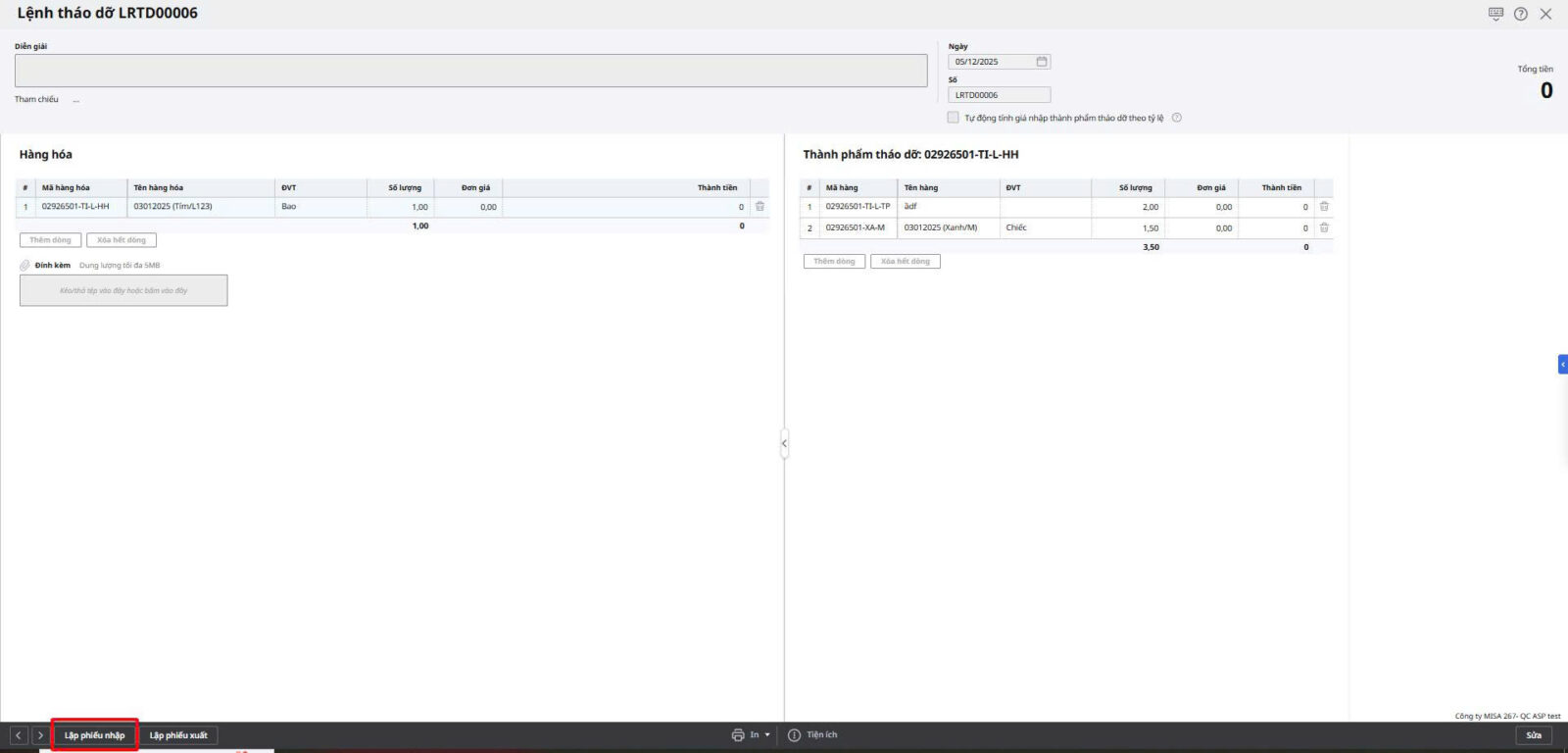Delete the 02926501-TI-L-TP product row
This screenshot has width=1568, height=753.
point(1324,207)
